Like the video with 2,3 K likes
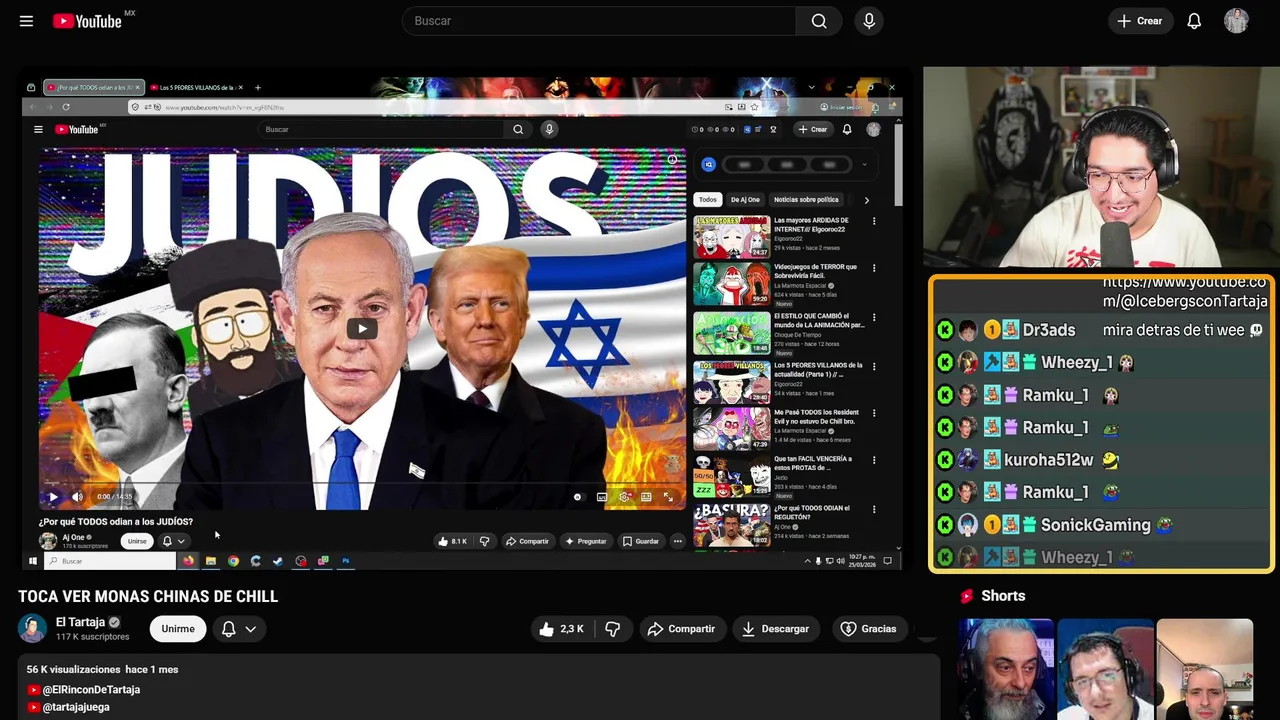The image size is (1280, 720). click(x=560, y=629)
